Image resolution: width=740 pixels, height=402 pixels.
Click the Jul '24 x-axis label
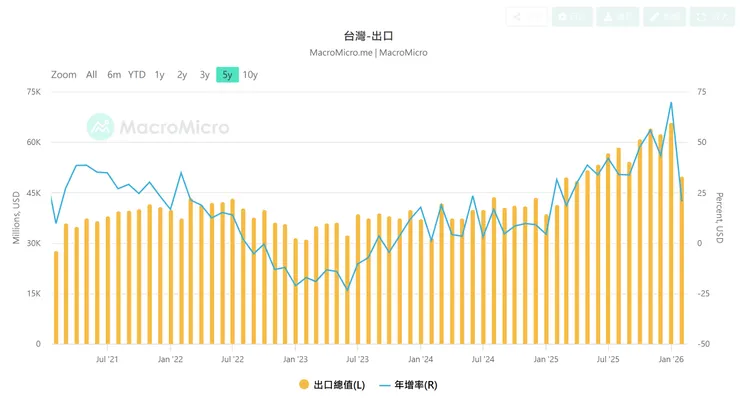click(x=483, y=359)
